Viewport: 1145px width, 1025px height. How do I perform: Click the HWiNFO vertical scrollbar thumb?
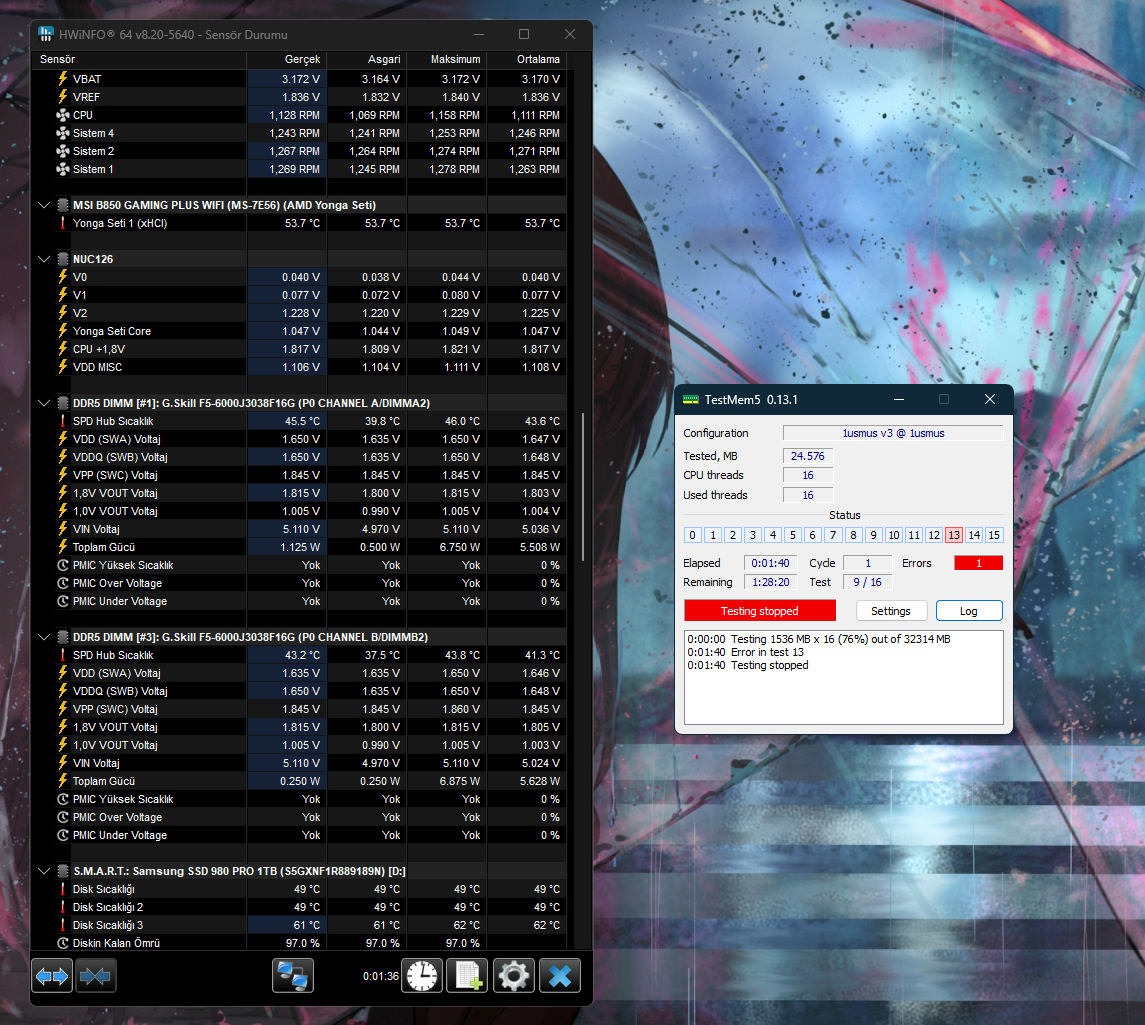(583, 488)
